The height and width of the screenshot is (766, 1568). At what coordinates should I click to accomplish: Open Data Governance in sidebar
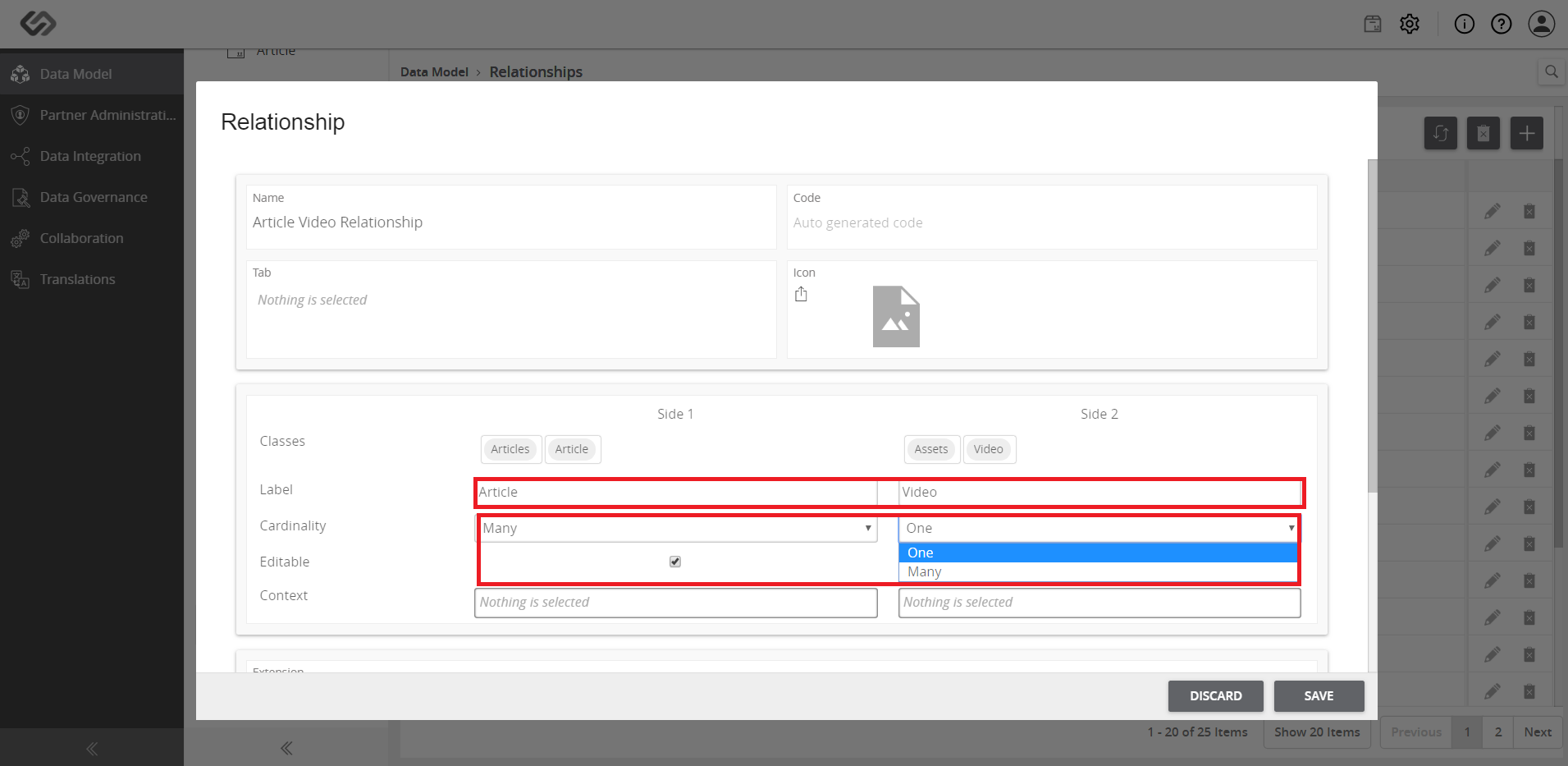[x=92, y=197]
